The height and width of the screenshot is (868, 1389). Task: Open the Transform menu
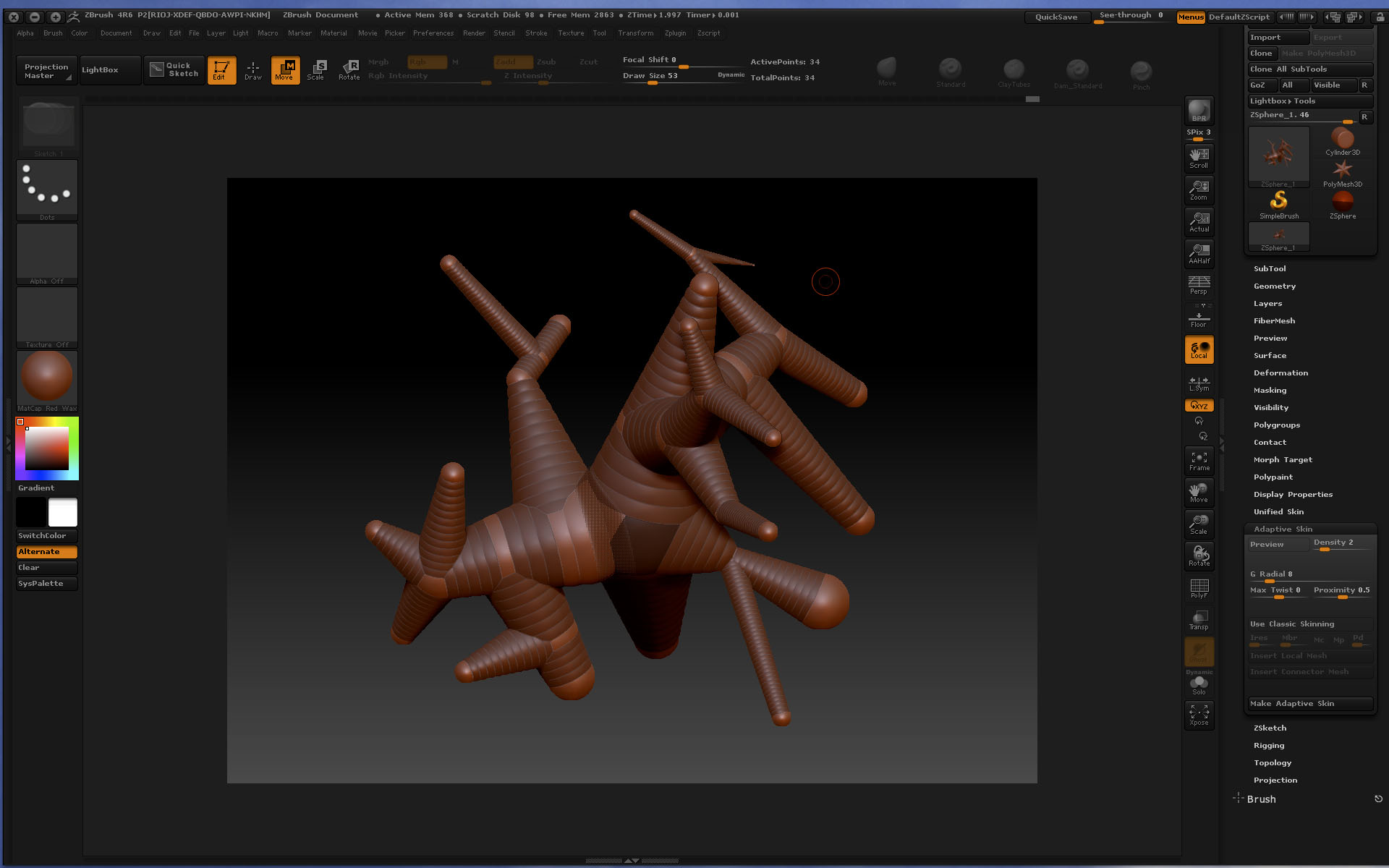point(635,33)
